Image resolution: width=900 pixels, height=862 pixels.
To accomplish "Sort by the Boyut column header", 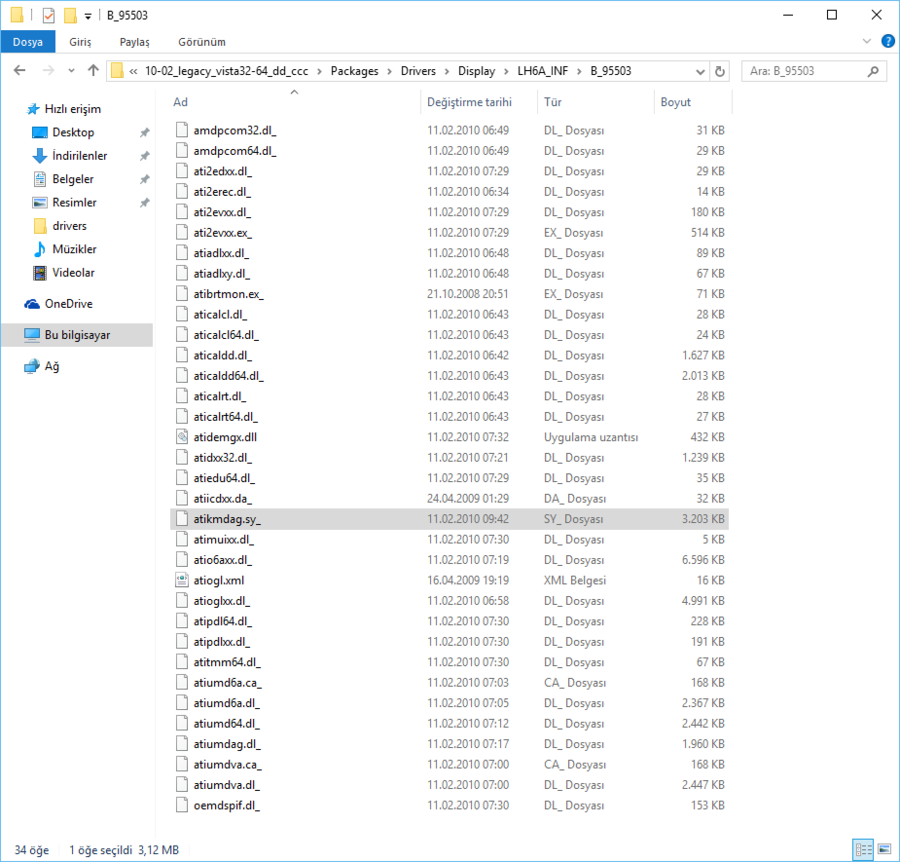I will pos(675,102).
